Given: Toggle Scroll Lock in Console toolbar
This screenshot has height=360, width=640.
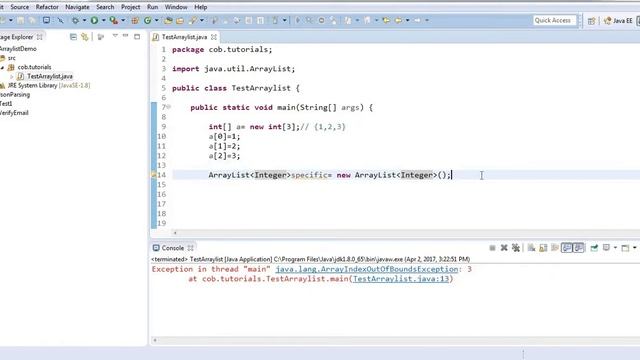Looking at the screenshot, I should pos(543,248).
